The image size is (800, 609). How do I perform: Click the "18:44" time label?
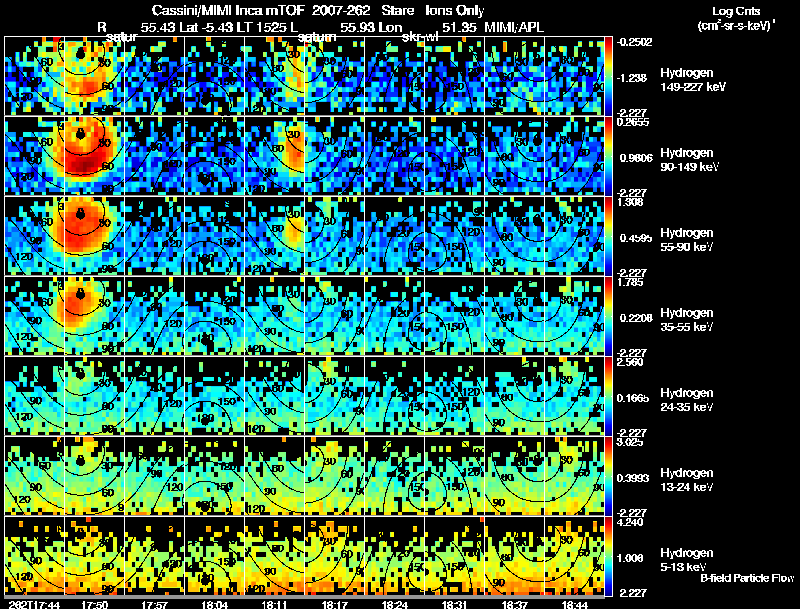tap(575, 605)
